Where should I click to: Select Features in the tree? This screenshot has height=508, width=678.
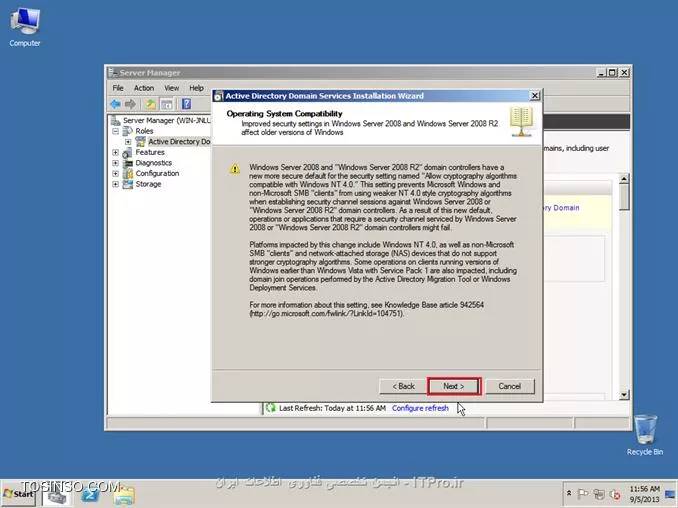click(x=150, y=152)
